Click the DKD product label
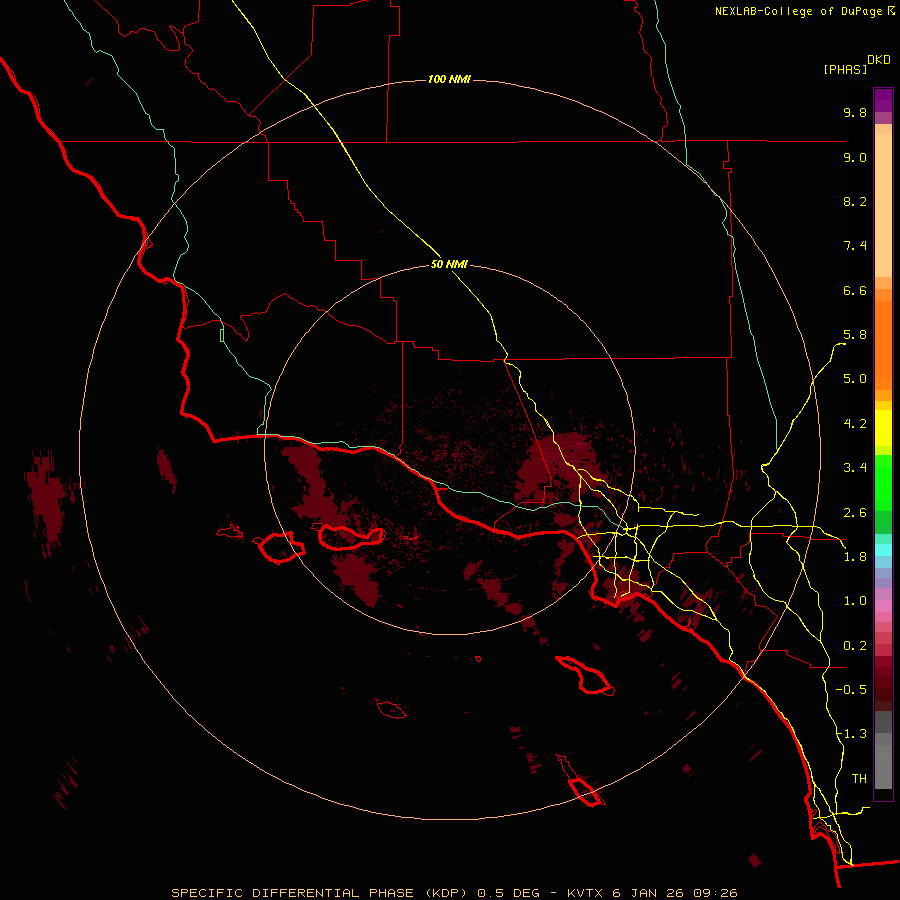Image resolution: width=900 pixels, height=900 pixels. [x=879, y=60]
